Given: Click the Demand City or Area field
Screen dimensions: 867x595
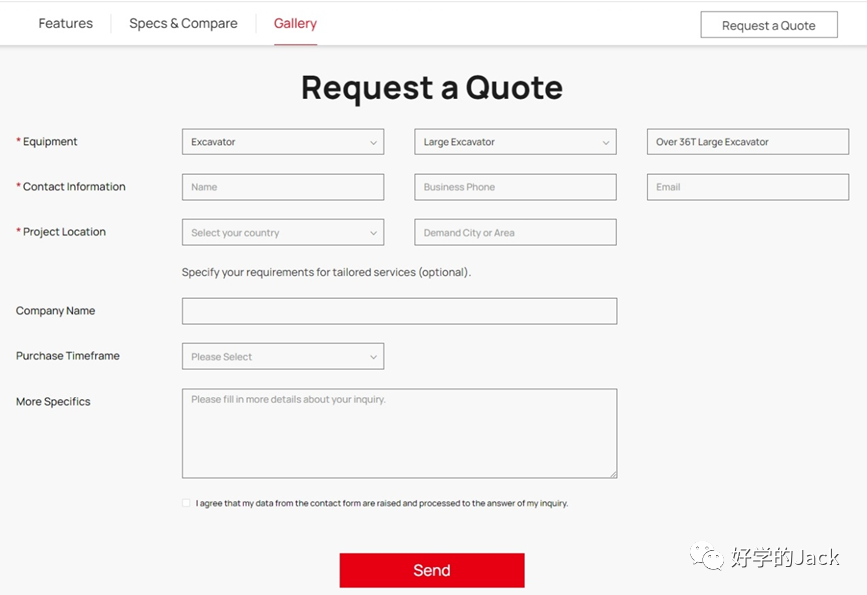Looking at the screenshot, I should (515, 232).
